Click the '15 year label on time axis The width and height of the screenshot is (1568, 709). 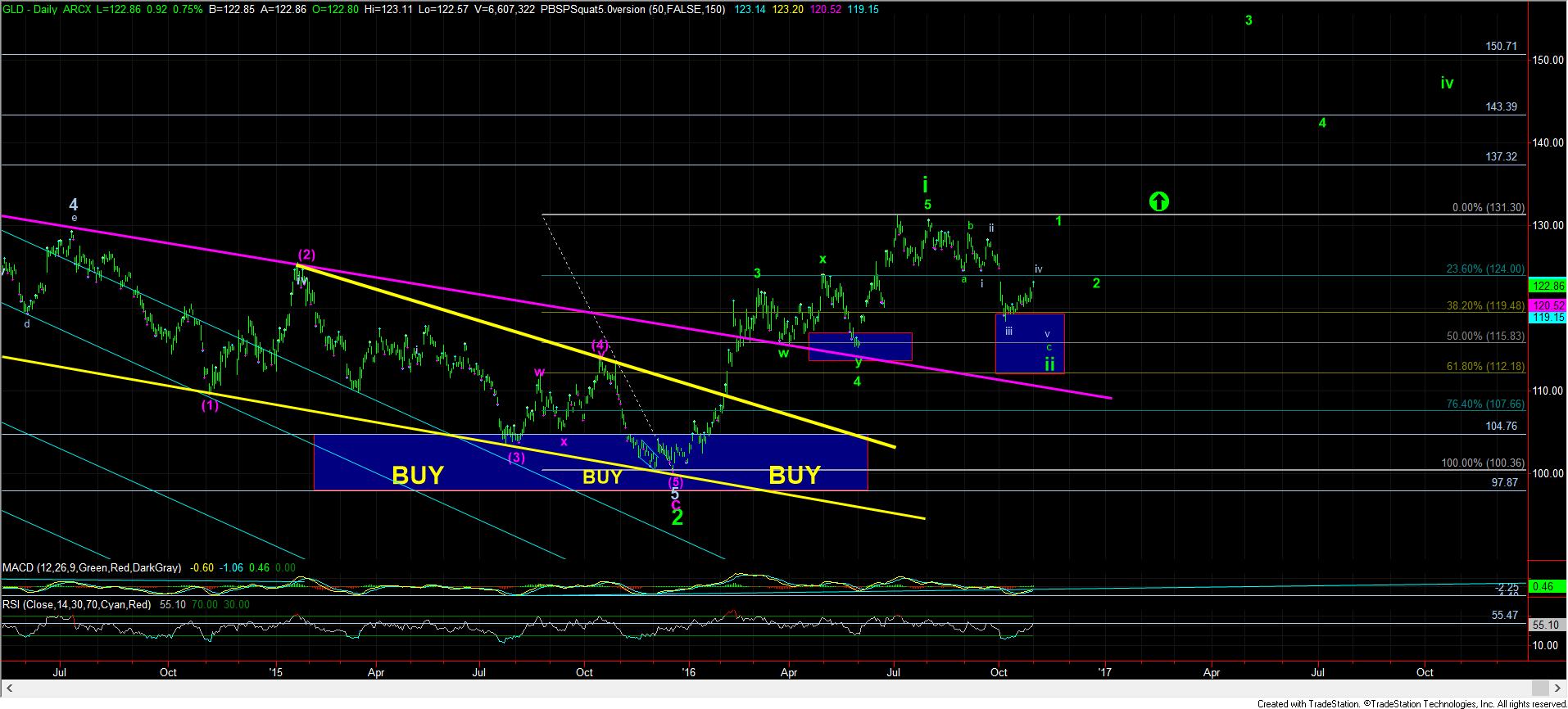coord(275,672)
